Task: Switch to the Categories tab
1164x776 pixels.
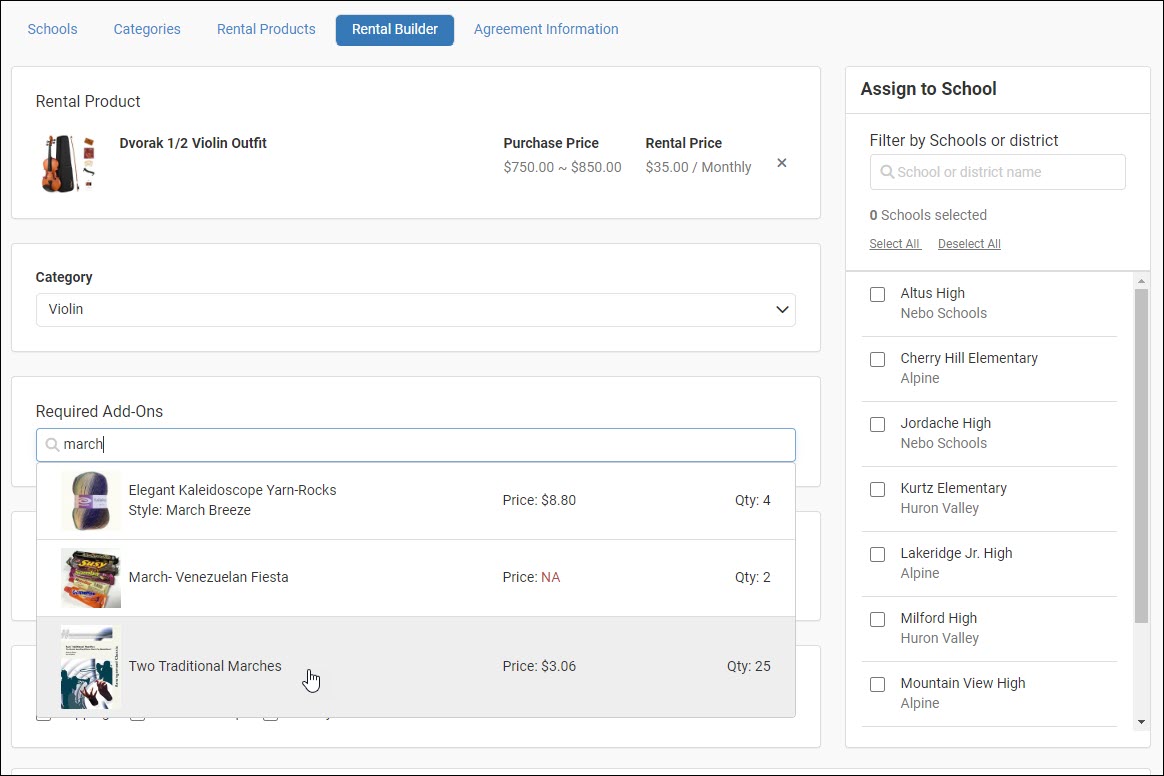Action: pos(147,29)
